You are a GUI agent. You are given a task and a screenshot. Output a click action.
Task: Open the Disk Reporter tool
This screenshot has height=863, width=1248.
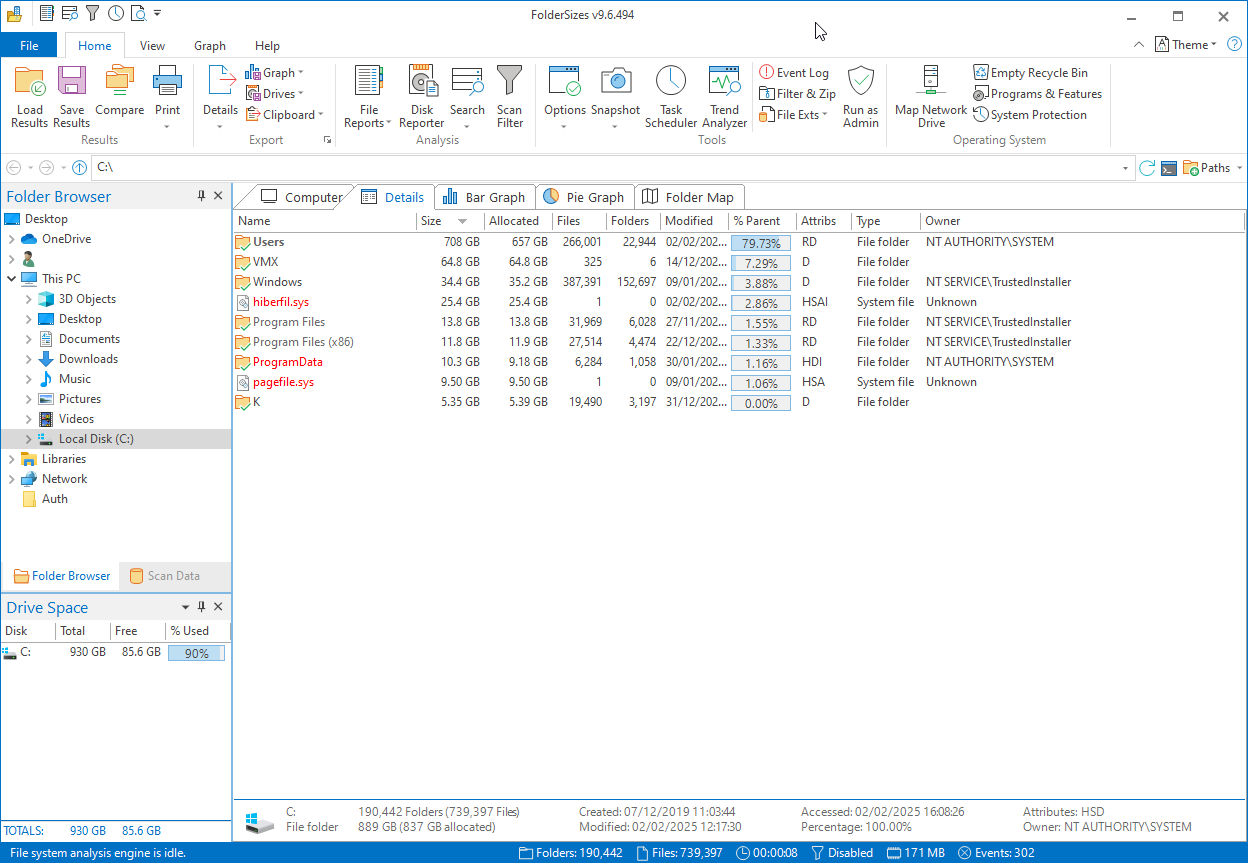coord(422,97)
